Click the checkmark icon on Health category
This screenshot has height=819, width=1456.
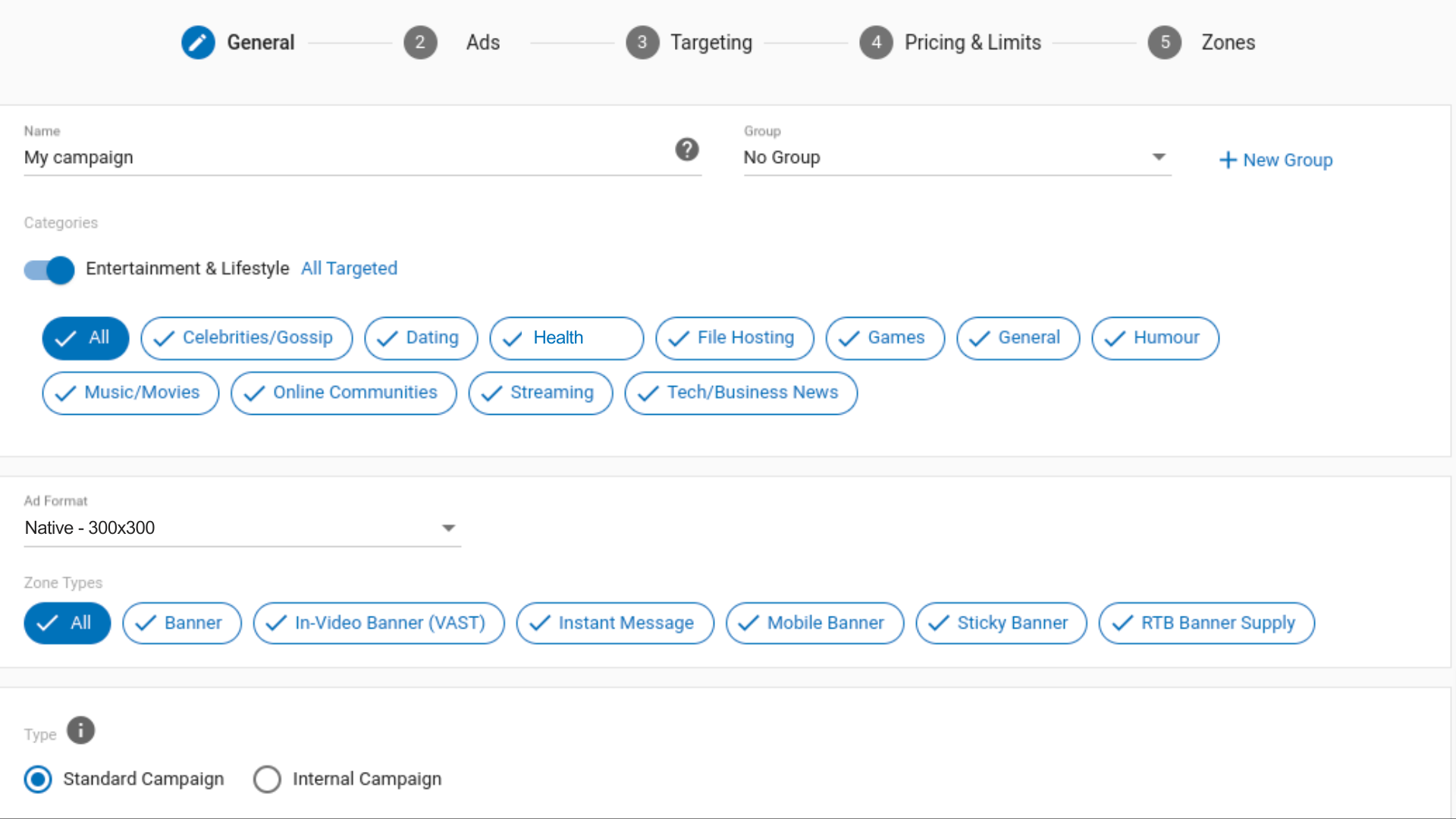click(x=511, y=337)
